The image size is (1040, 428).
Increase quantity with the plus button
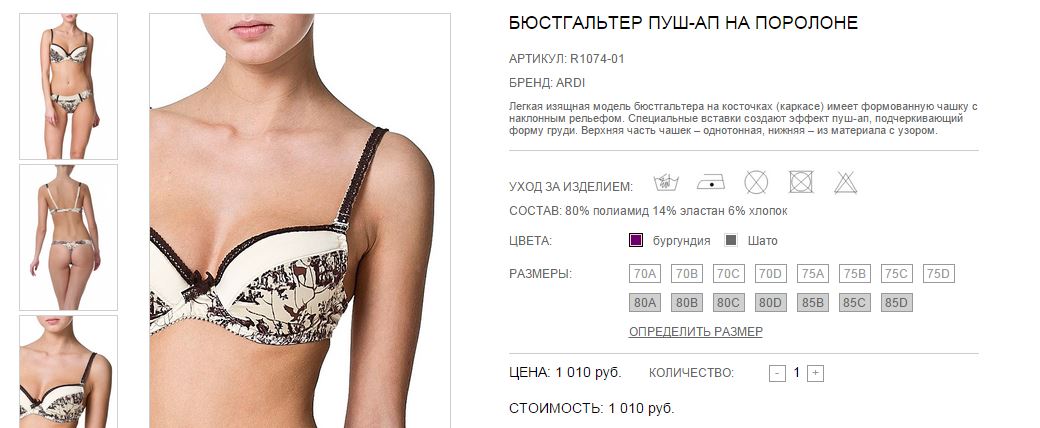816,374
